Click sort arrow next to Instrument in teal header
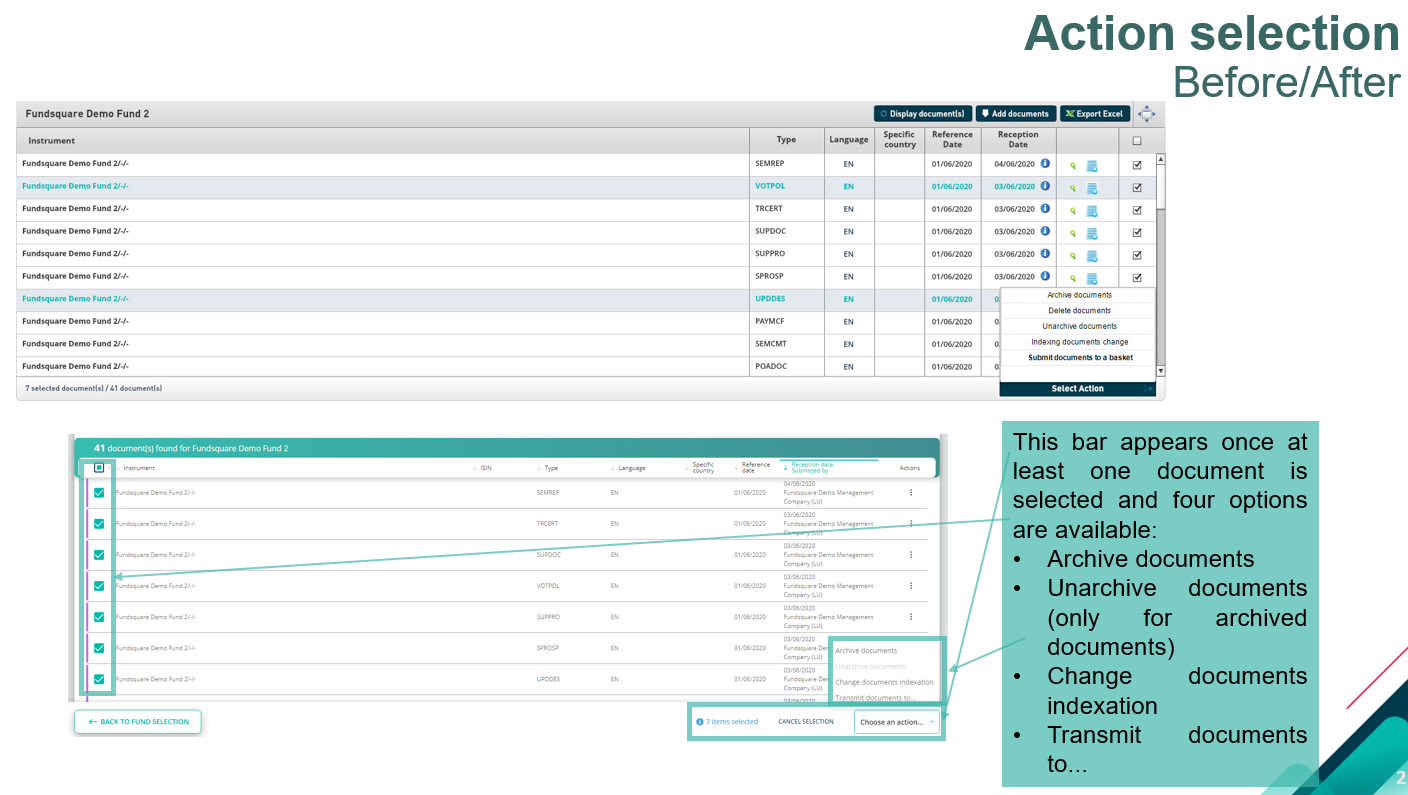Screen dimensions: 1408x795 coord(118,468)
